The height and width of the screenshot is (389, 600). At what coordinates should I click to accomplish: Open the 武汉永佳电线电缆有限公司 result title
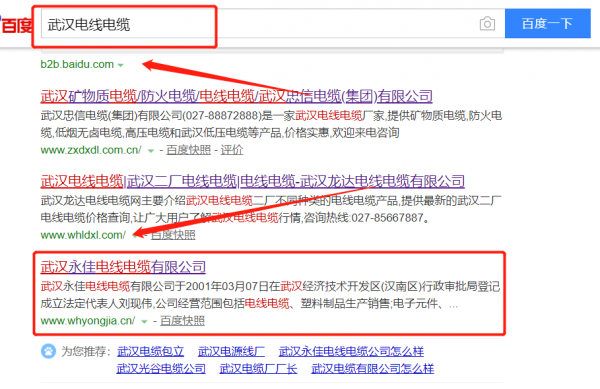[123, 267]
